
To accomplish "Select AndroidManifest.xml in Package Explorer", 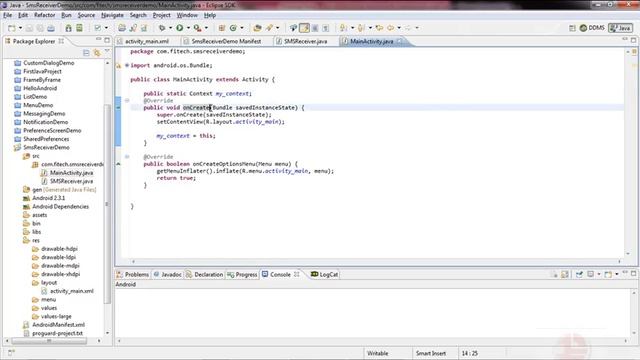I will pyautogui.click(x=58, y=325).
